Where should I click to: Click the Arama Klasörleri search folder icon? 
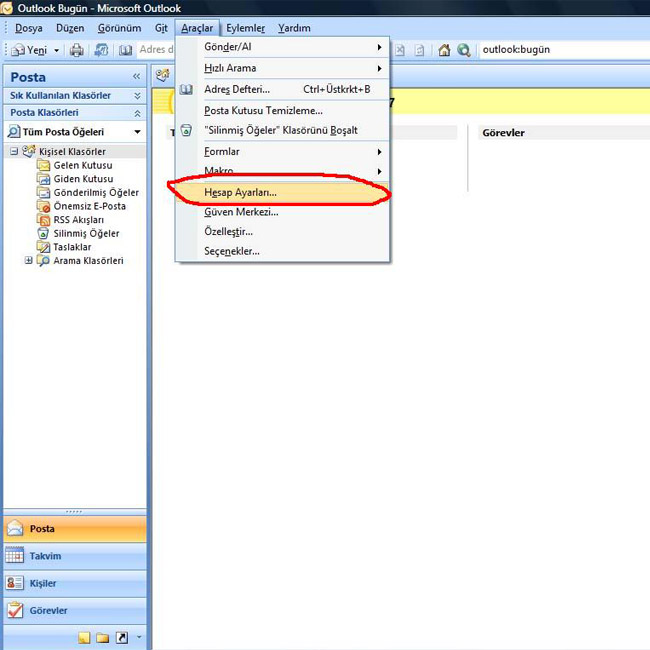43,261
